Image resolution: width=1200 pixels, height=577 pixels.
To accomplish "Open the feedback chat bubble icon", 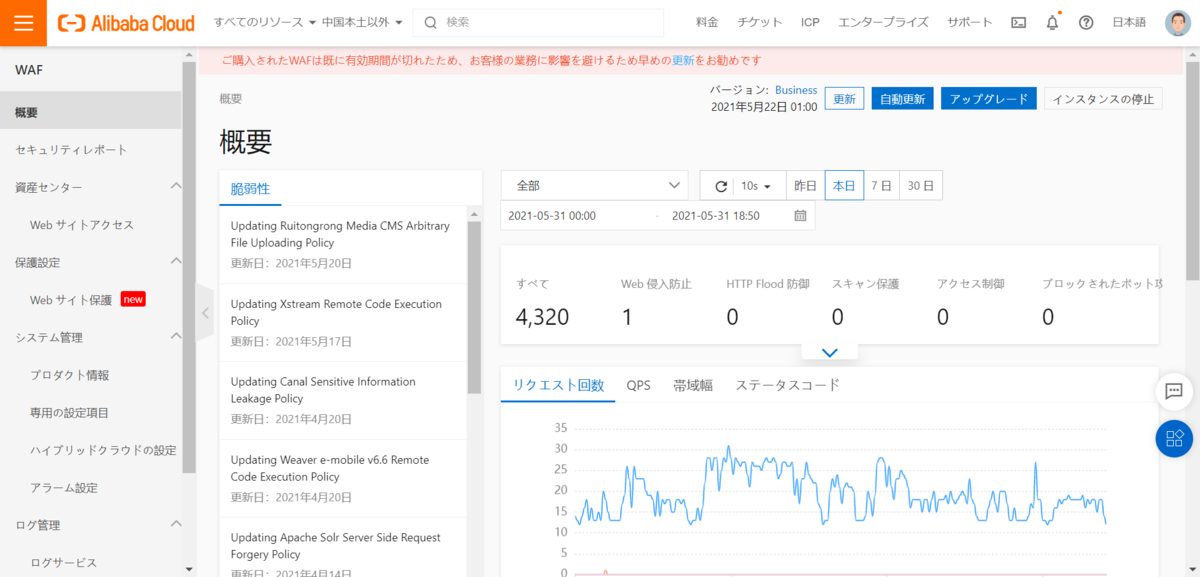I will [1174, 392].
